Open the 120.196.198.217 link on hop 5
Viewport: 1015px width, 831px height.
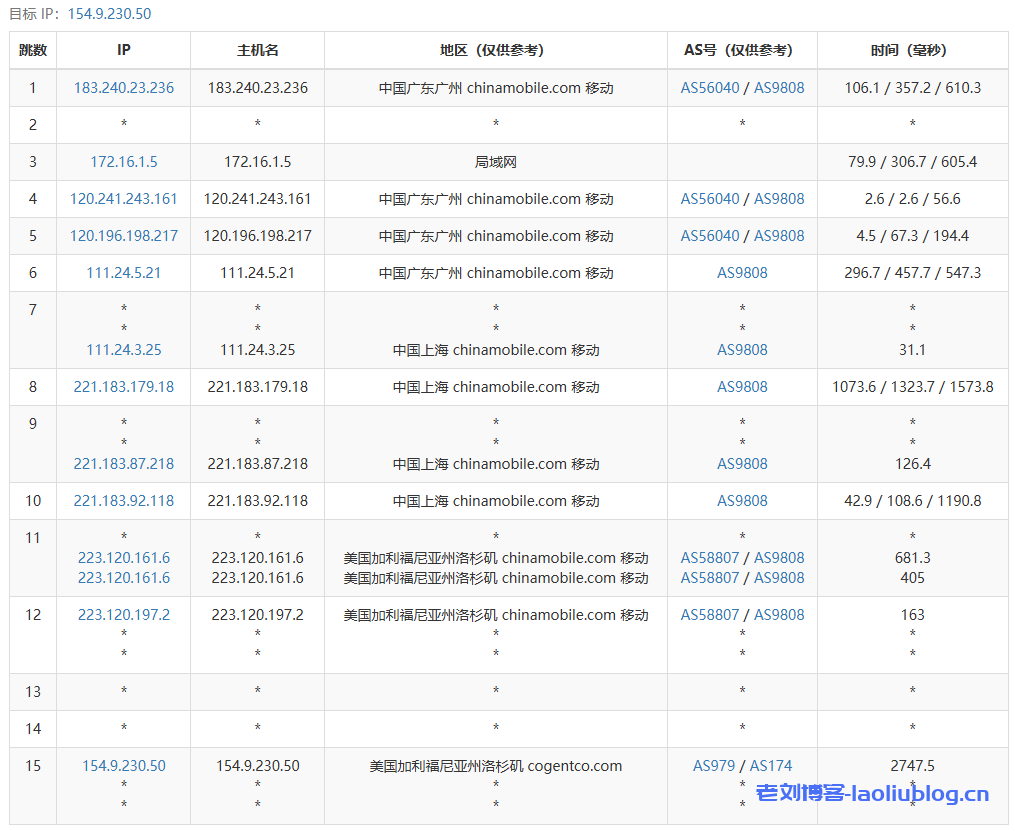(123, 235)
